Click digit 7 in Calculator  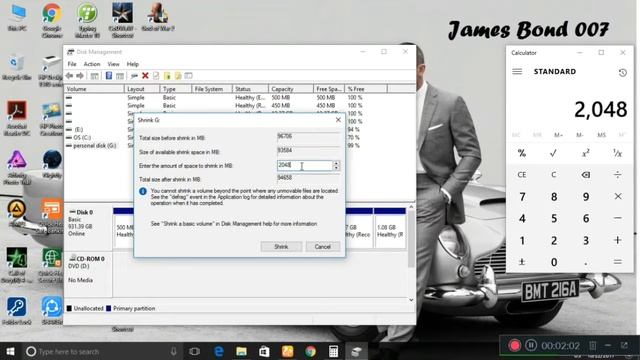[x=522, y=196]
